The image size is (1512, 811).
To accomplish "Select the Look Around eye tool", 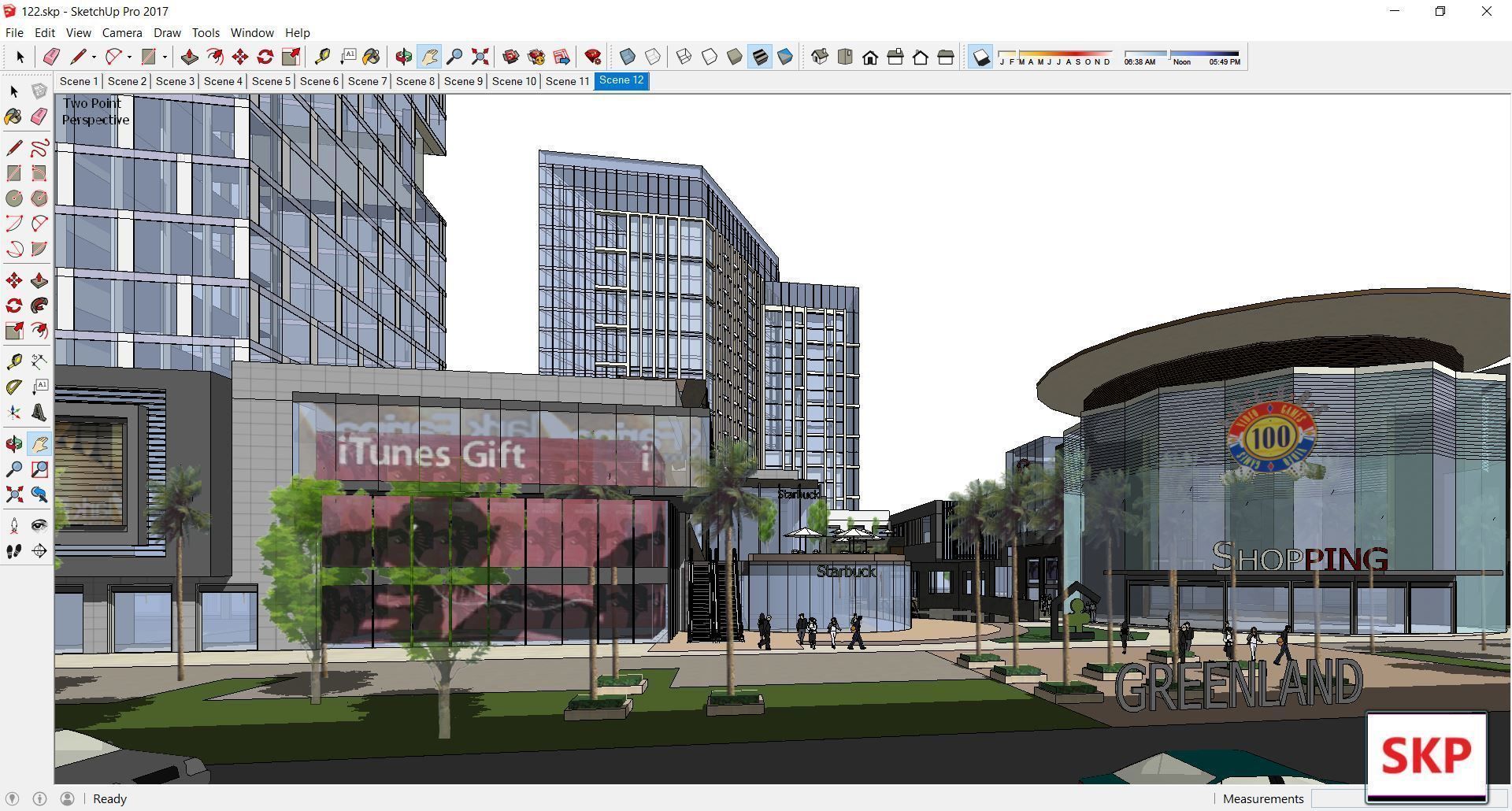I will tap(39, 526).
